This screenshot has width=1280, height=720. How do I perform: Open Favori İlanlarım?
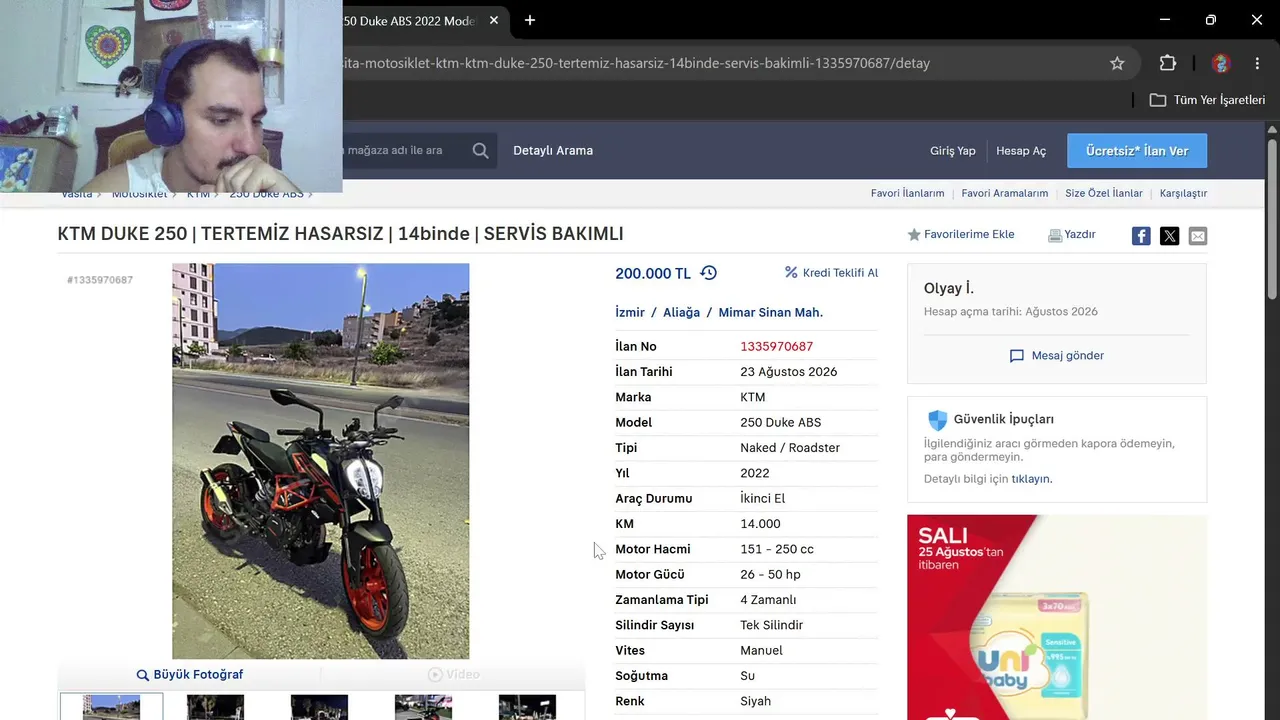click(x=908, y=193)
